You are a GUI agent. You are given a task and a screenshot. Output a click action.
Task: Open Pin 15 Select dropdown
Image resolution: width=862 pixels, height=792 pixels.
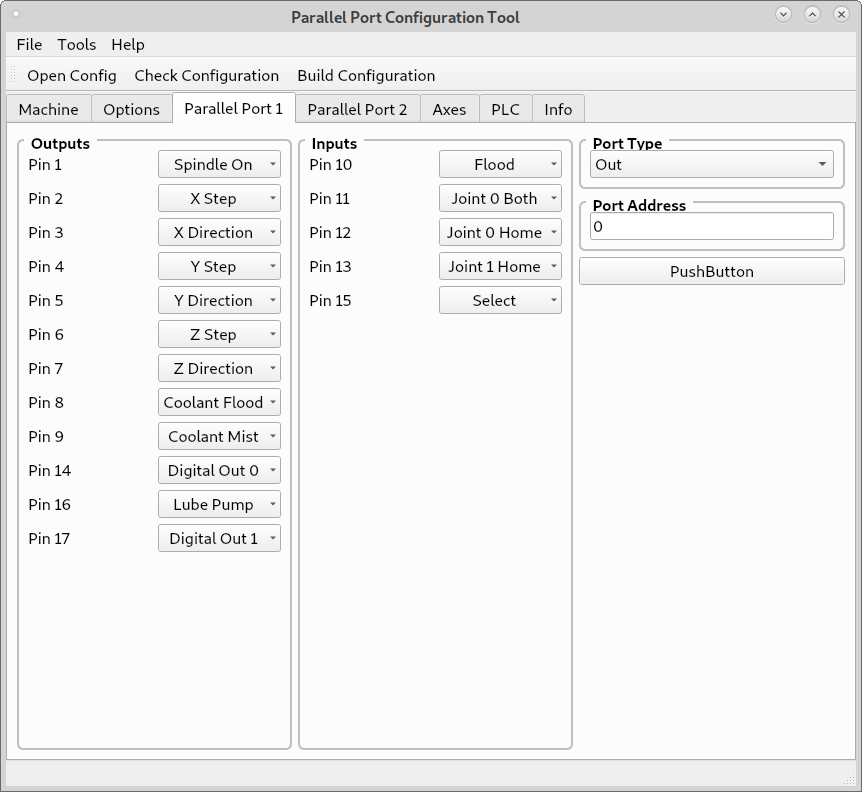pyautogui.click(x=500, y=301)
